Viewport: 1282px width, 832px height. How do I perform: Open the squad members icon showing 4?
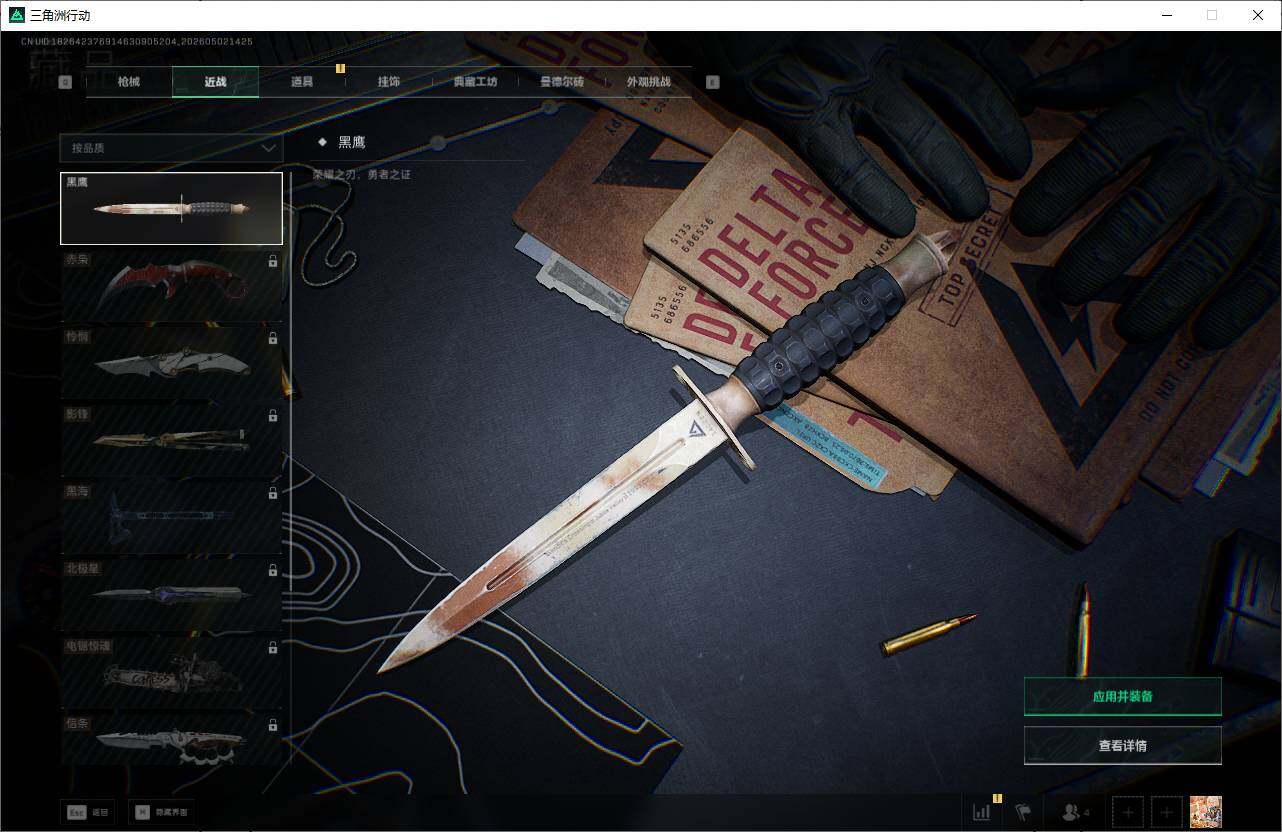1076,812
